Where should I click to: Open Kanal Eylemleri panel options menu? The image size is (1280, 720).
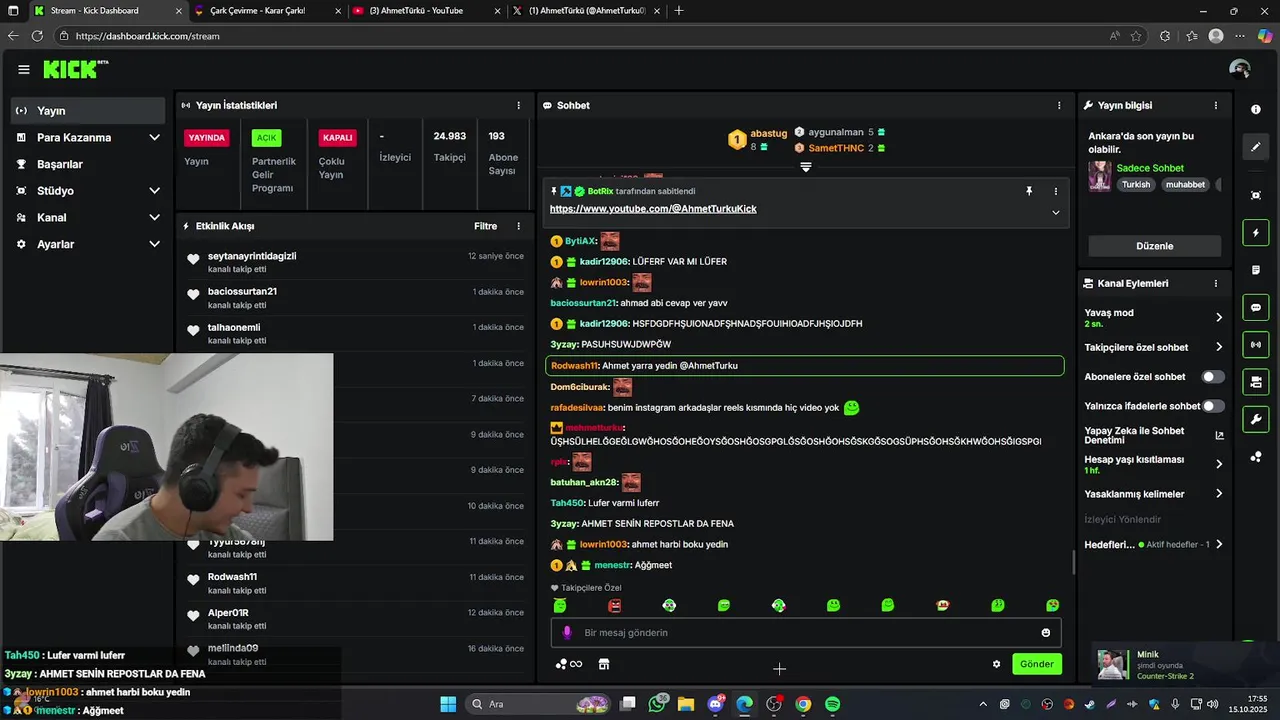pos(1216,283)
